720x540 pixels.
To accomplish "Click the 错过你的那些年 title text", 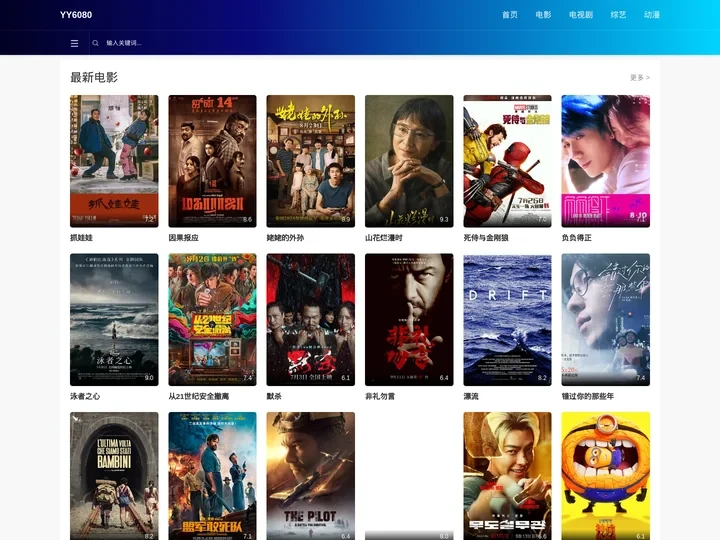I will 588,396.
